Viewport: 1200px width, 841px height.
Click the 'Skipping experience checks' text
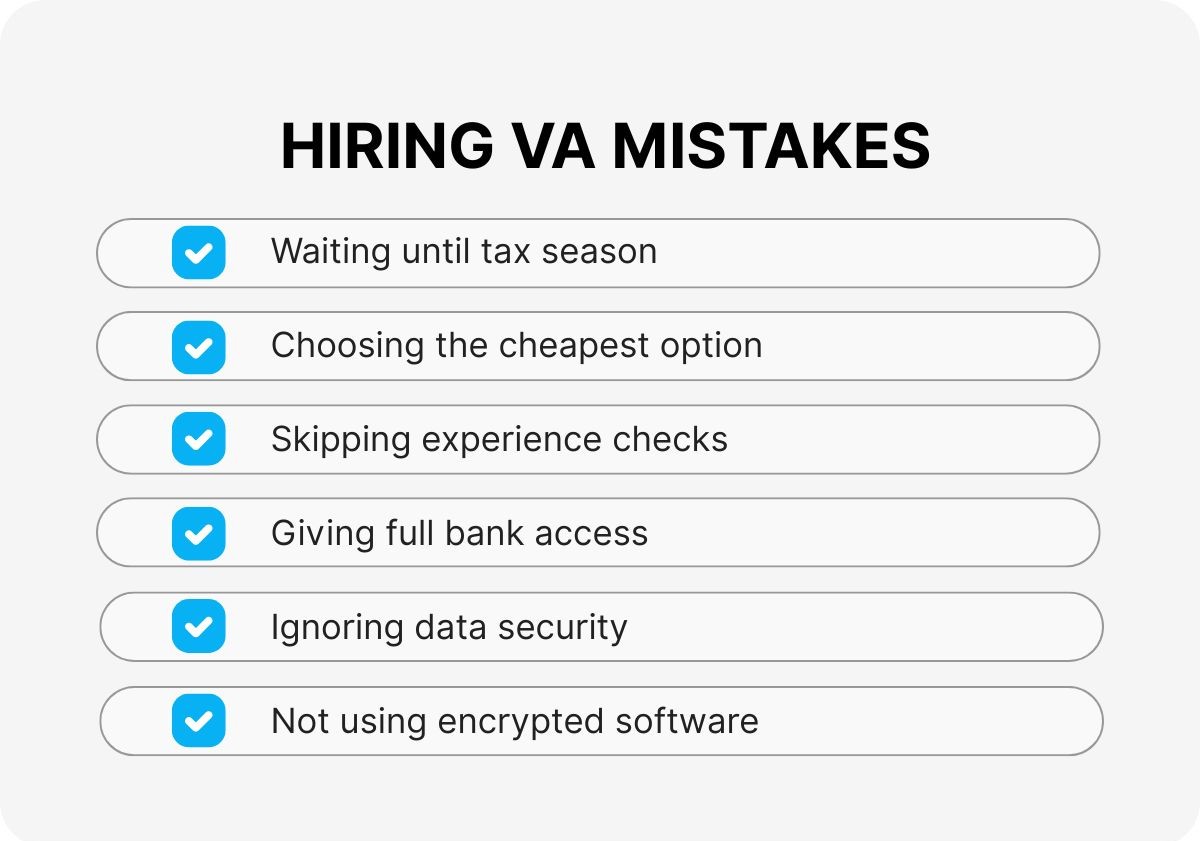click(499, 439)
